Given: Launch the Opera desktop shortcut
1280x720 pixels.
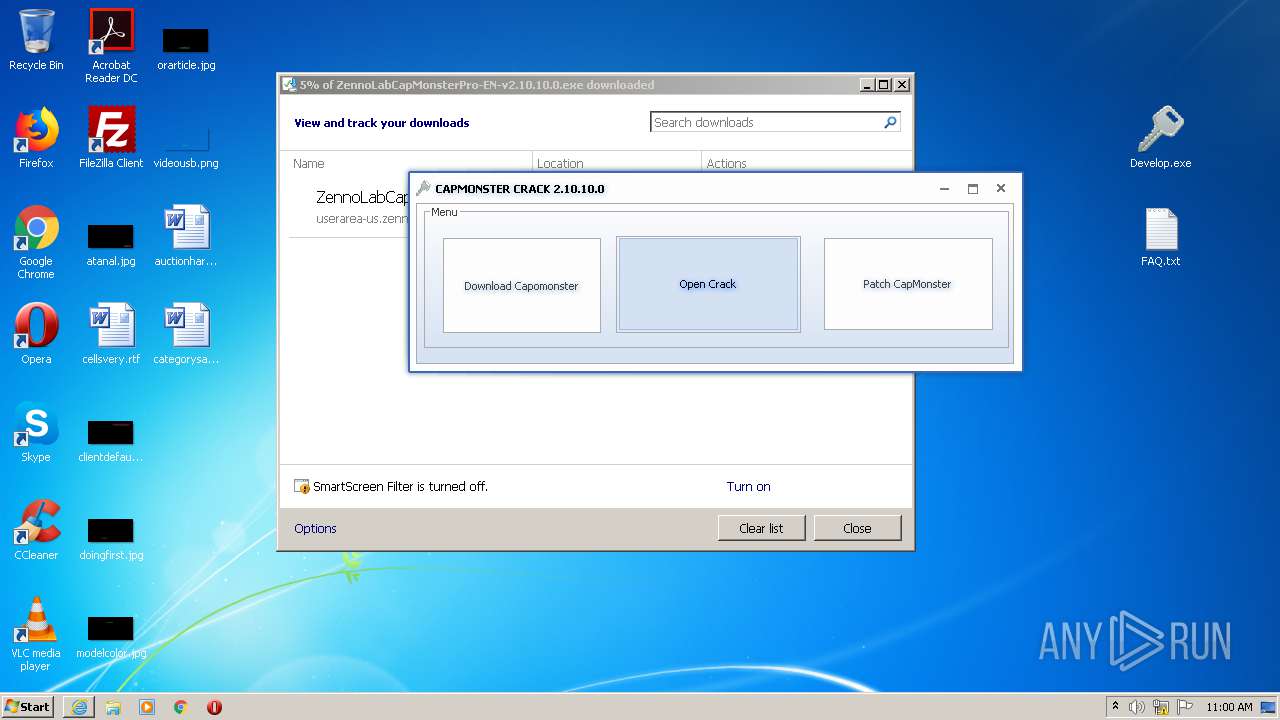Looking at the screenshot, I should pyautogui.click(x=36, y=334).
